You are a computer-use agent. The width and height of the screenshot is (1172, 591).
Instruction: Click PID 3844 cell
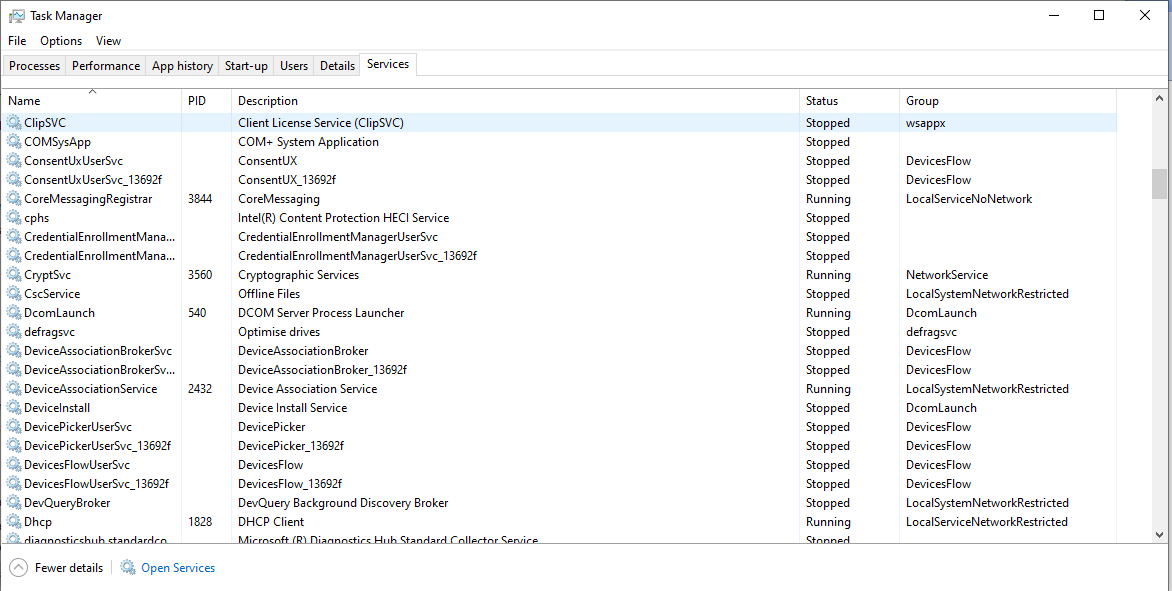click(x=200, y=199)
